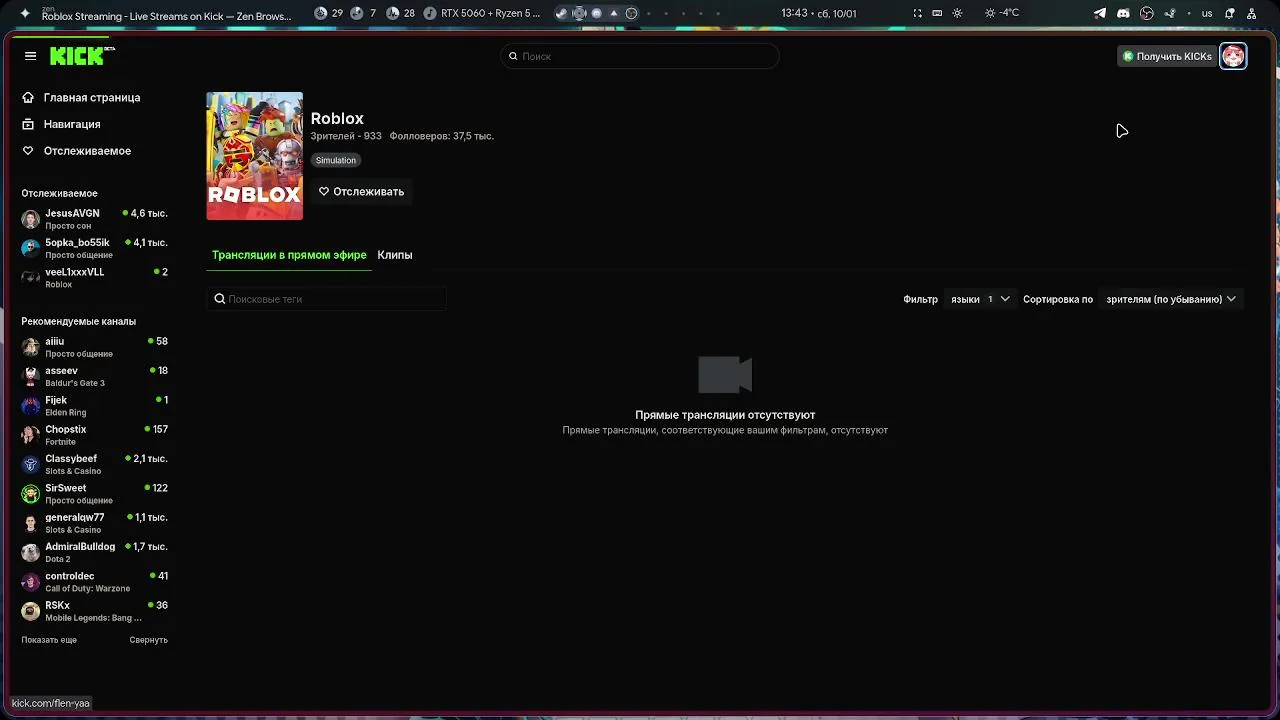Click the notification bell in the top bar
Viewport: 1280px width, 720px height.
(1230, 13)
